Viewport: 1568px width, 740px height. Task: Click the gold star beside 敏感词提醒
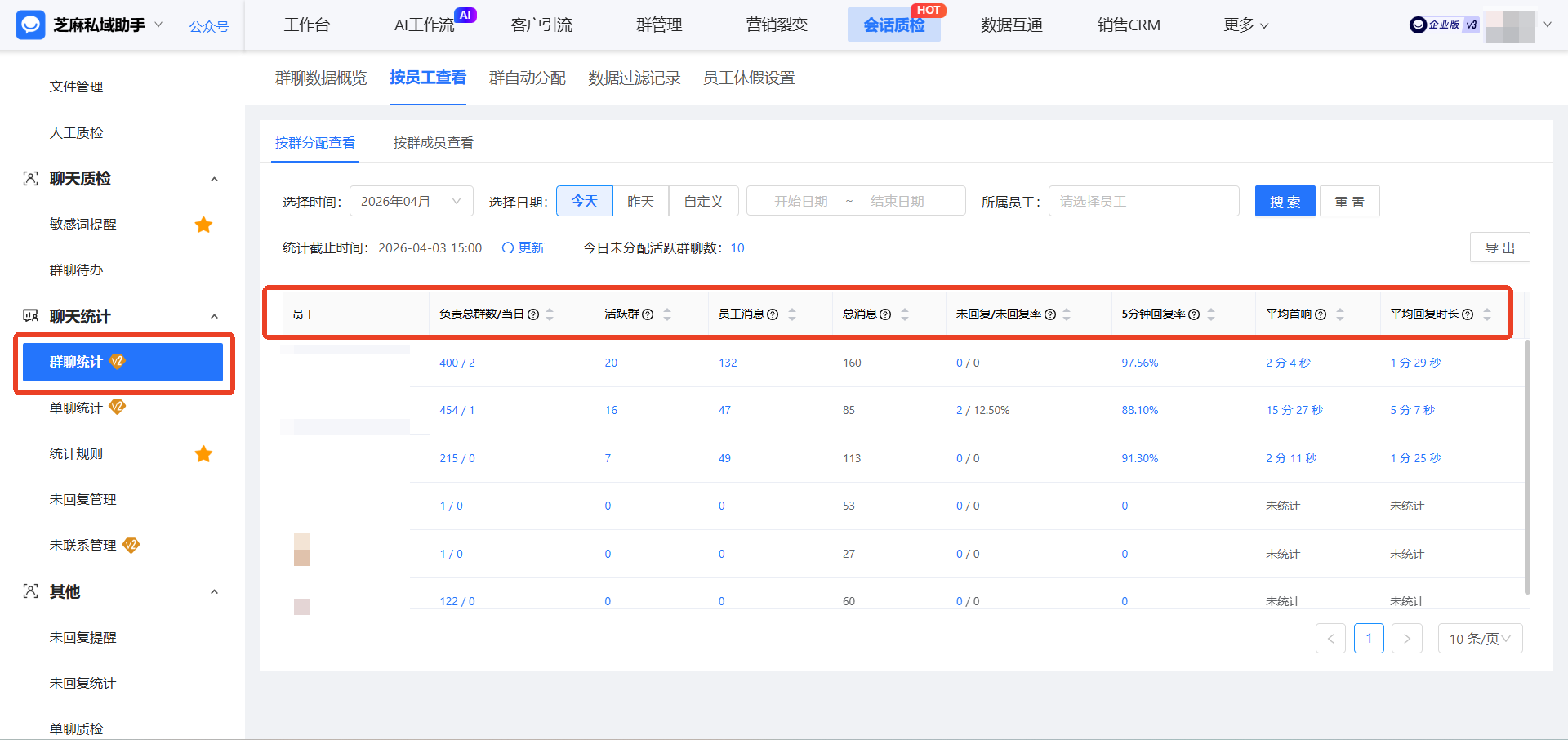203,224
